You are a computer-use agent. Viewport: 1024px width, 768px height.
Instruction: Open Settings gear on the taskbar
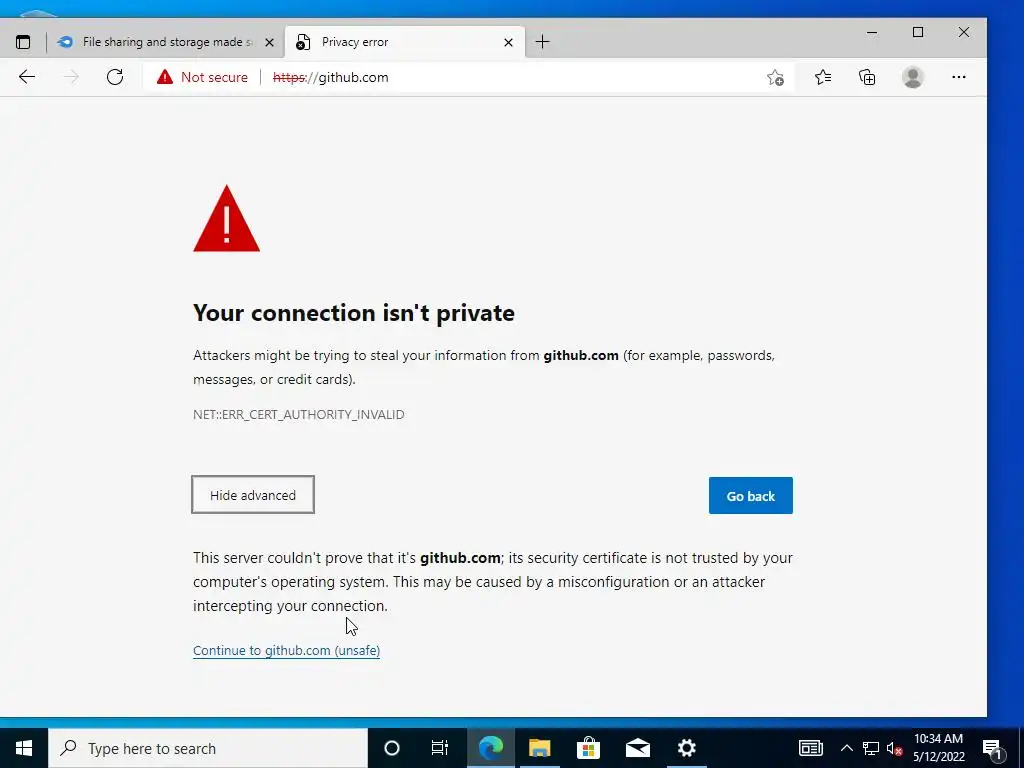pyautogui.click(x=686, y=748)
